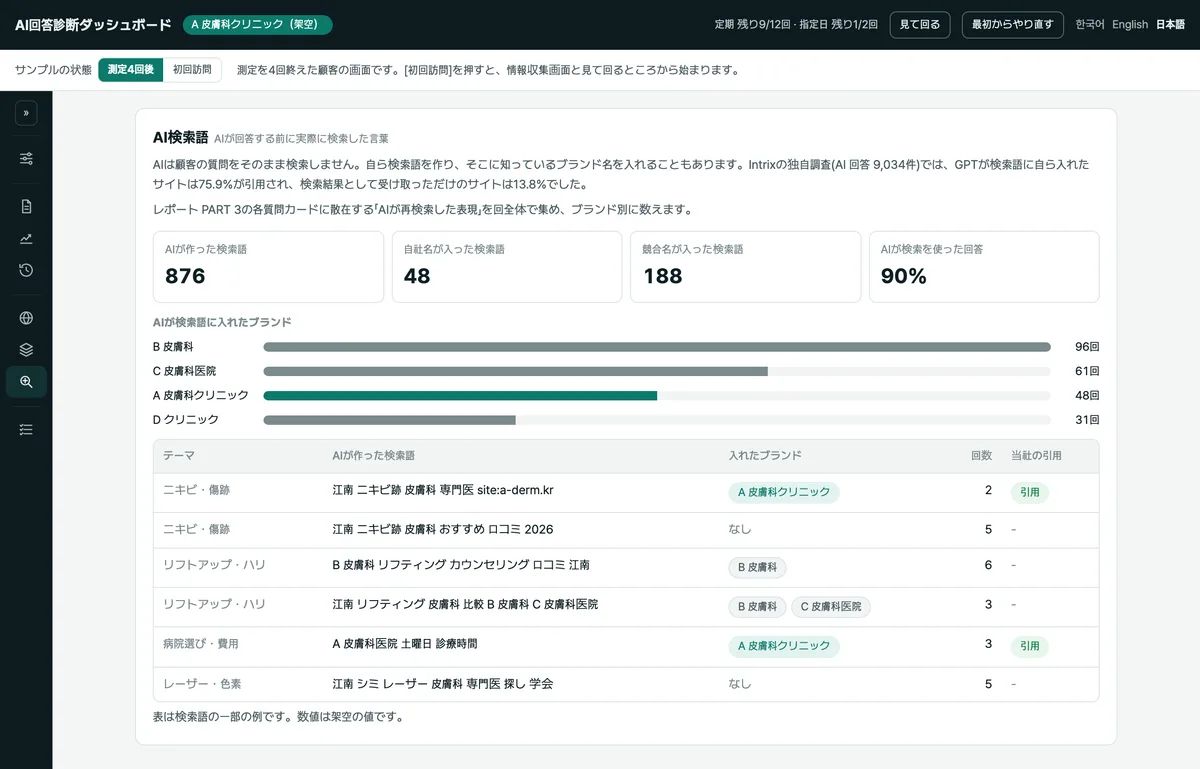Open the history clock icon in sidebar

tap(26, 270)
